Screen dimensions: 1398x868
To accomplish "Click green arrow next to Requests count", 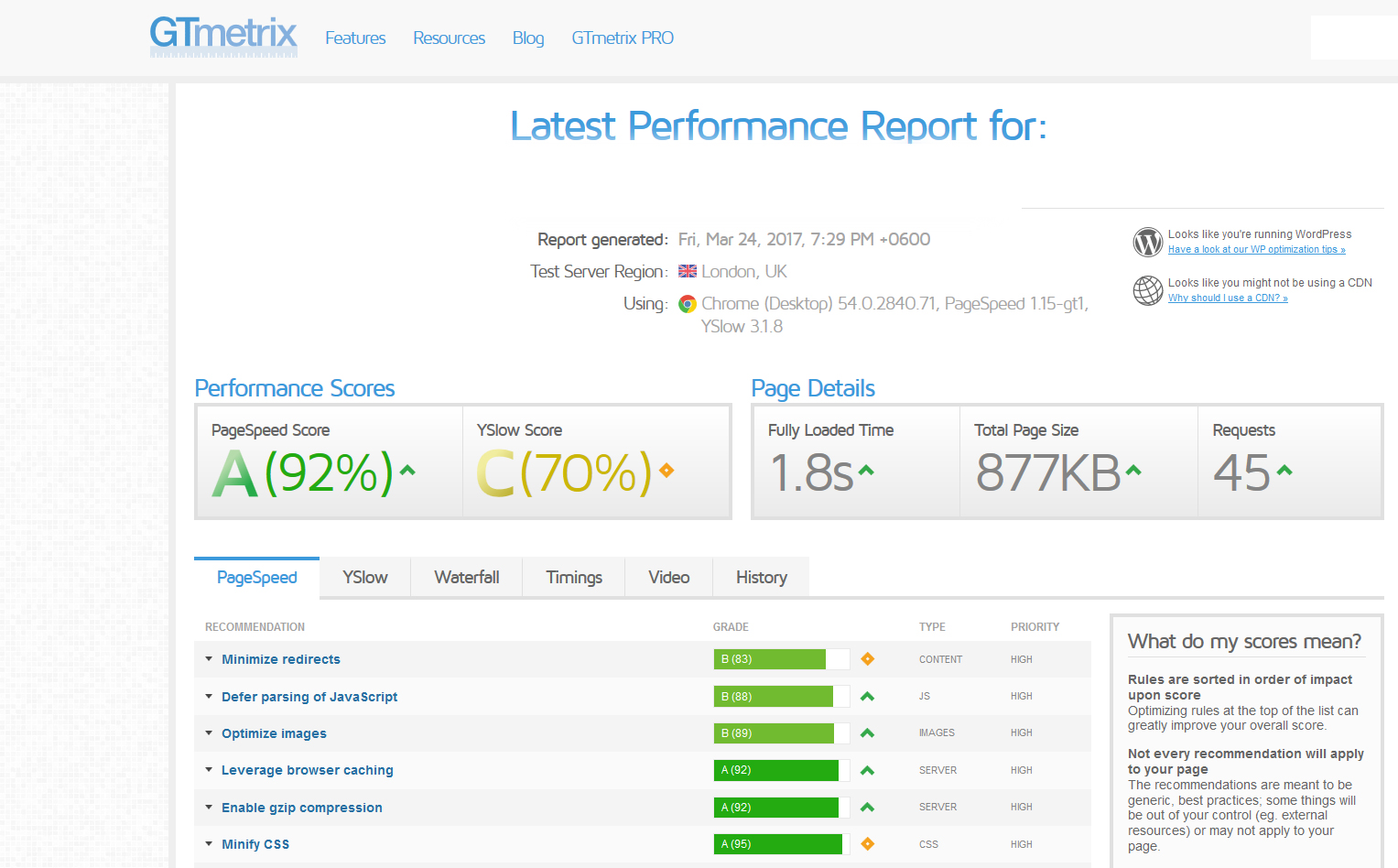I will coord(1284,471).
